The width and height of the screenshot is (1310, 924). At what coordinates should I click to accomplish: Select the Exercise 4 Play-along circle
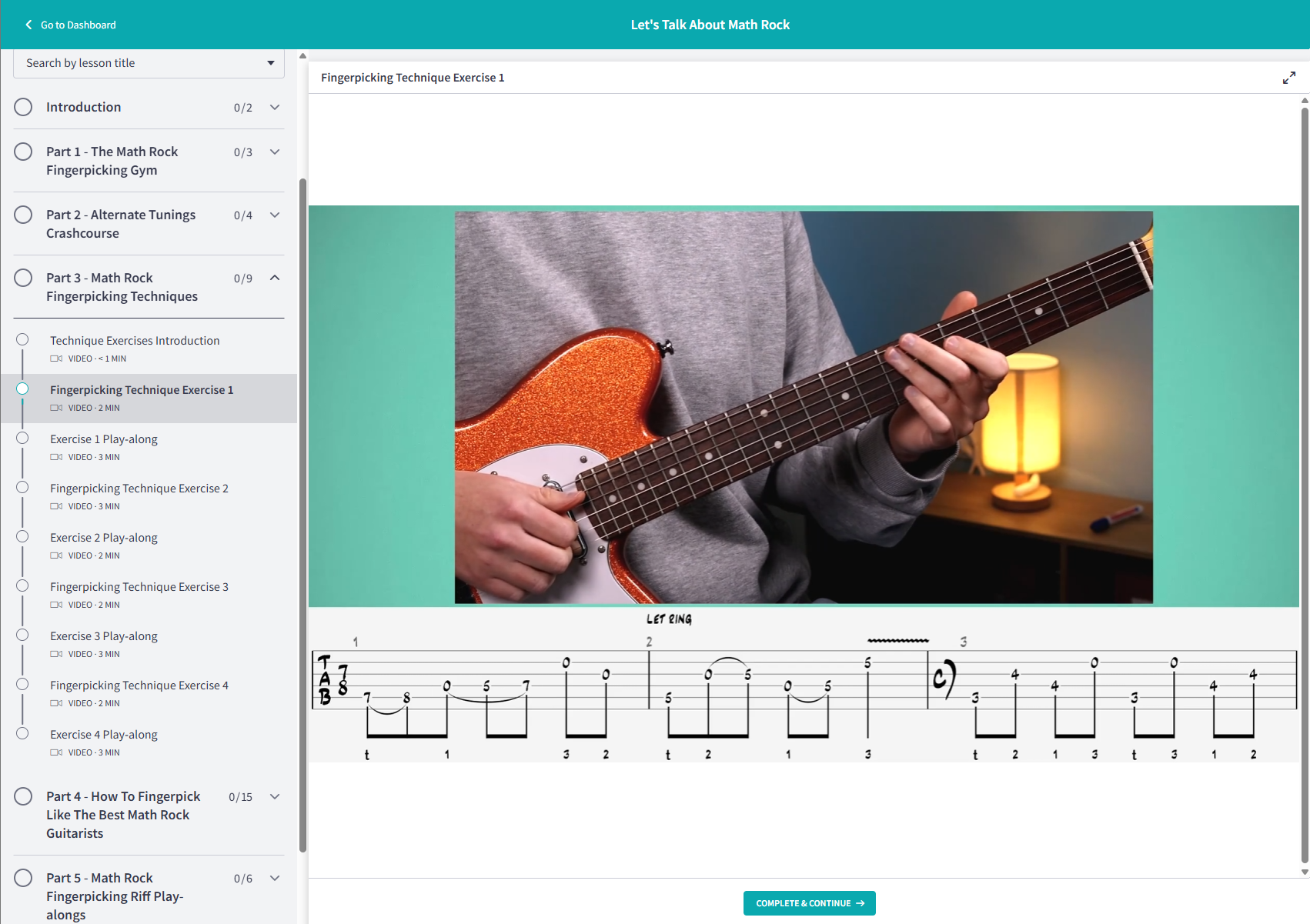[x=22, y=733]
